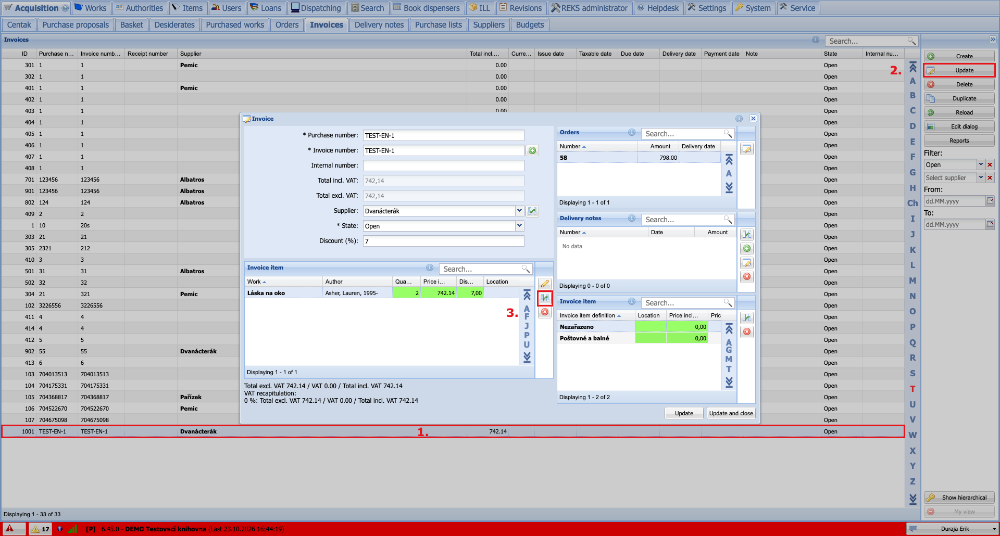
Task: Open the Acquisition module tab
Action: (x=36, y=8)
